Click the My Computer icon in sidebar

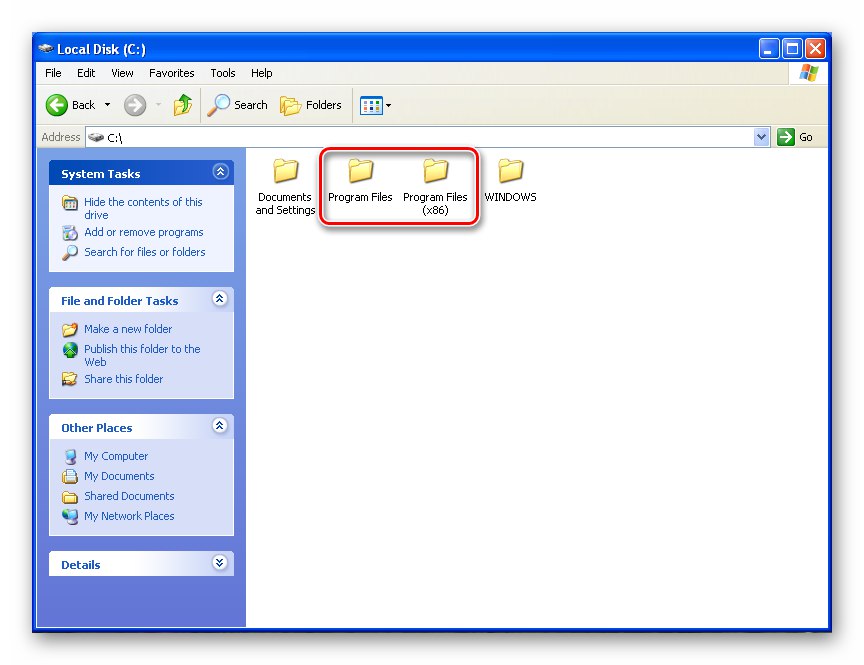70,457
